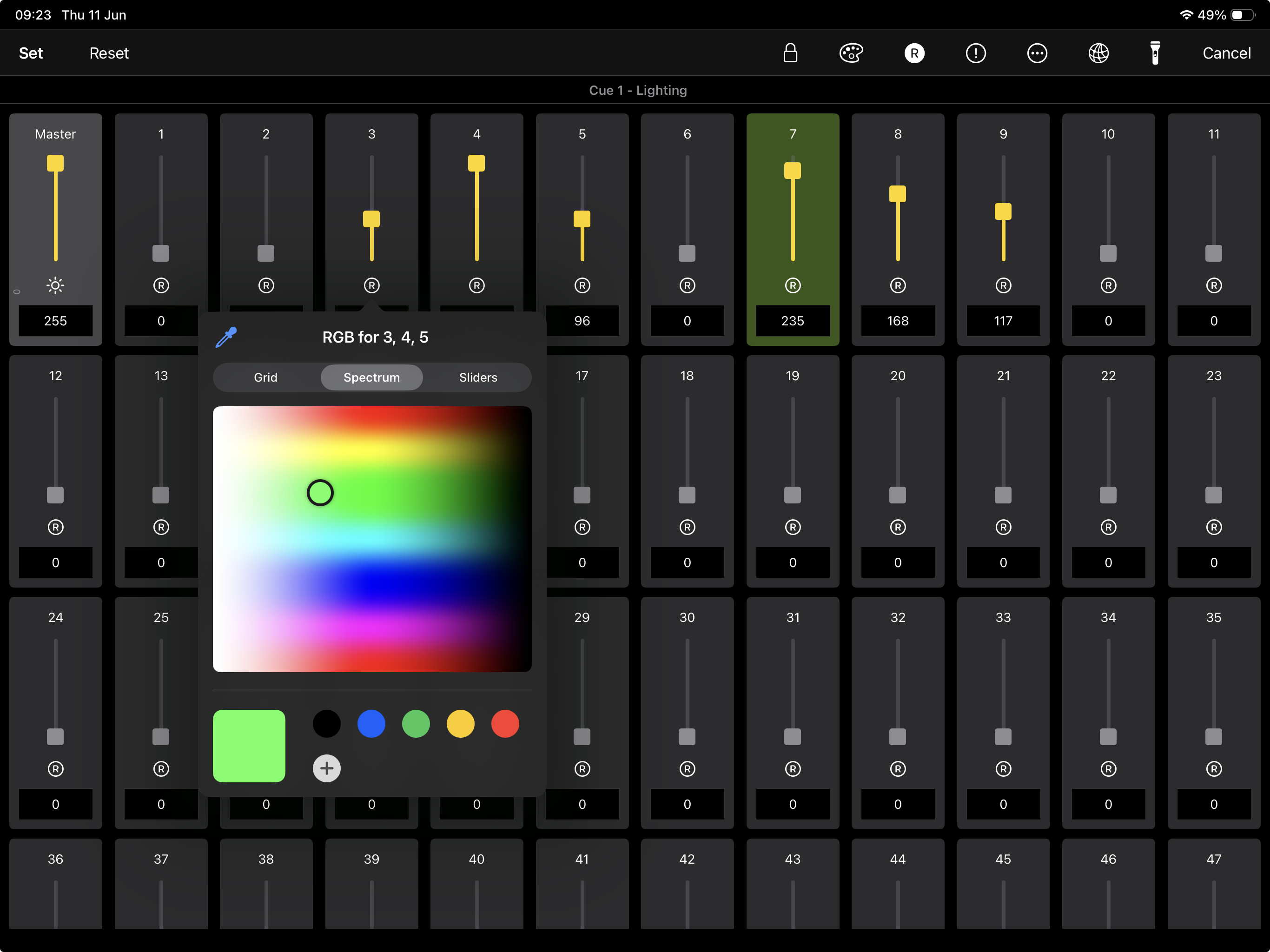Tap the R icon on channel 30

tap(687, 769)
